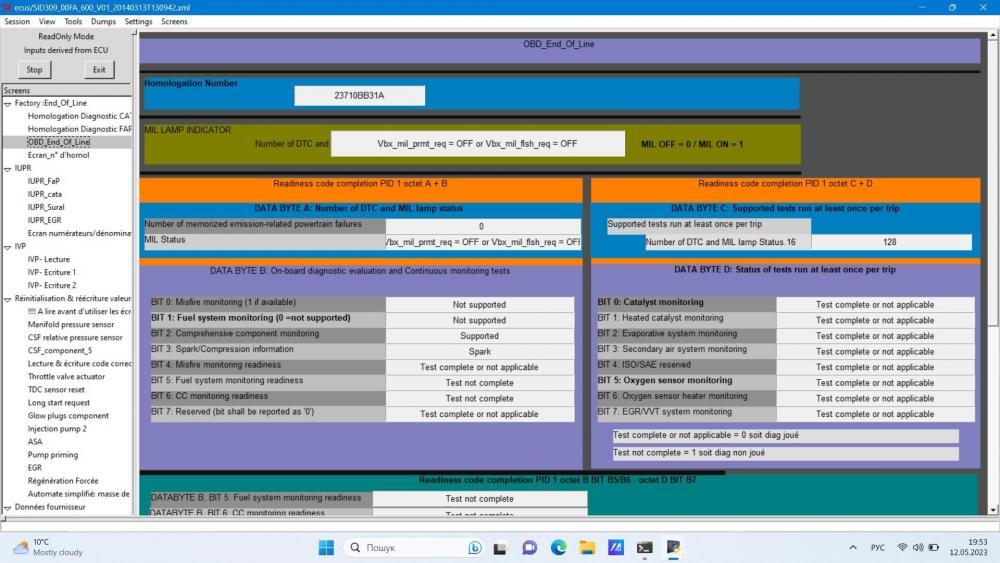Open the Dumps menu
Screen dimensions: 1000x563
[x=103, y=22]
